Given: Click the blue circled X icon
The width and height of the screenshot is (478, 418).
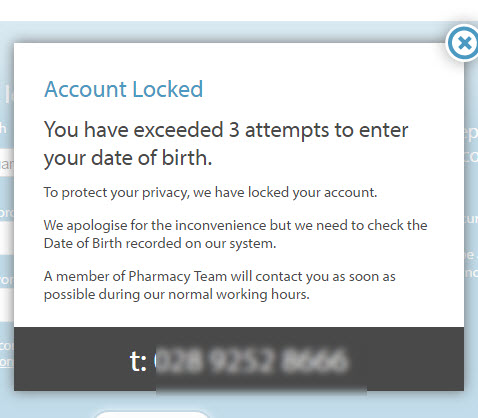Looking at the screenshot, I should coord(464,43).
